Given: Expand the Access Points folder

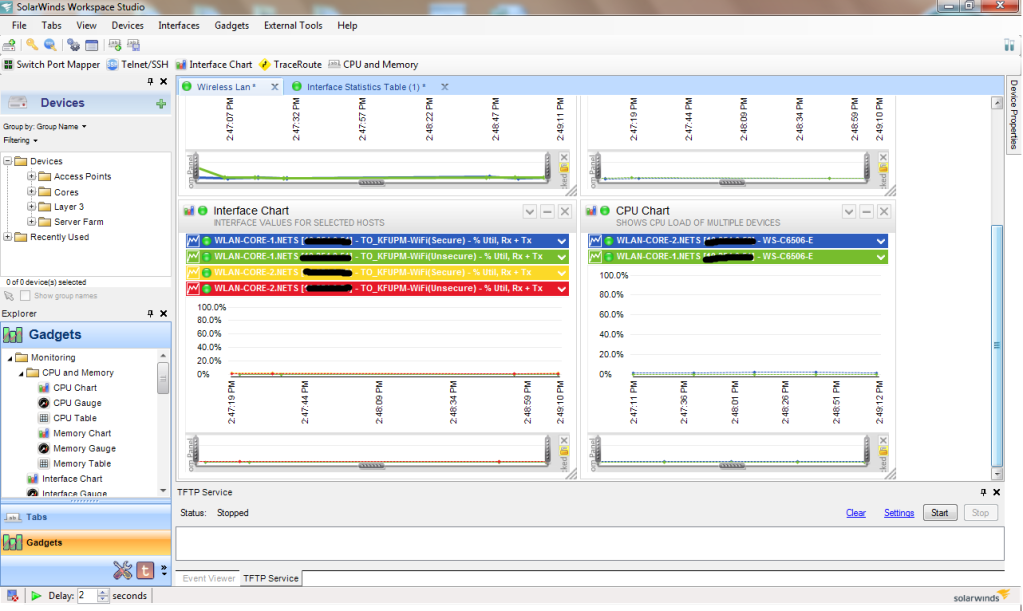Looking at the screenshot, I should point(31,177).
